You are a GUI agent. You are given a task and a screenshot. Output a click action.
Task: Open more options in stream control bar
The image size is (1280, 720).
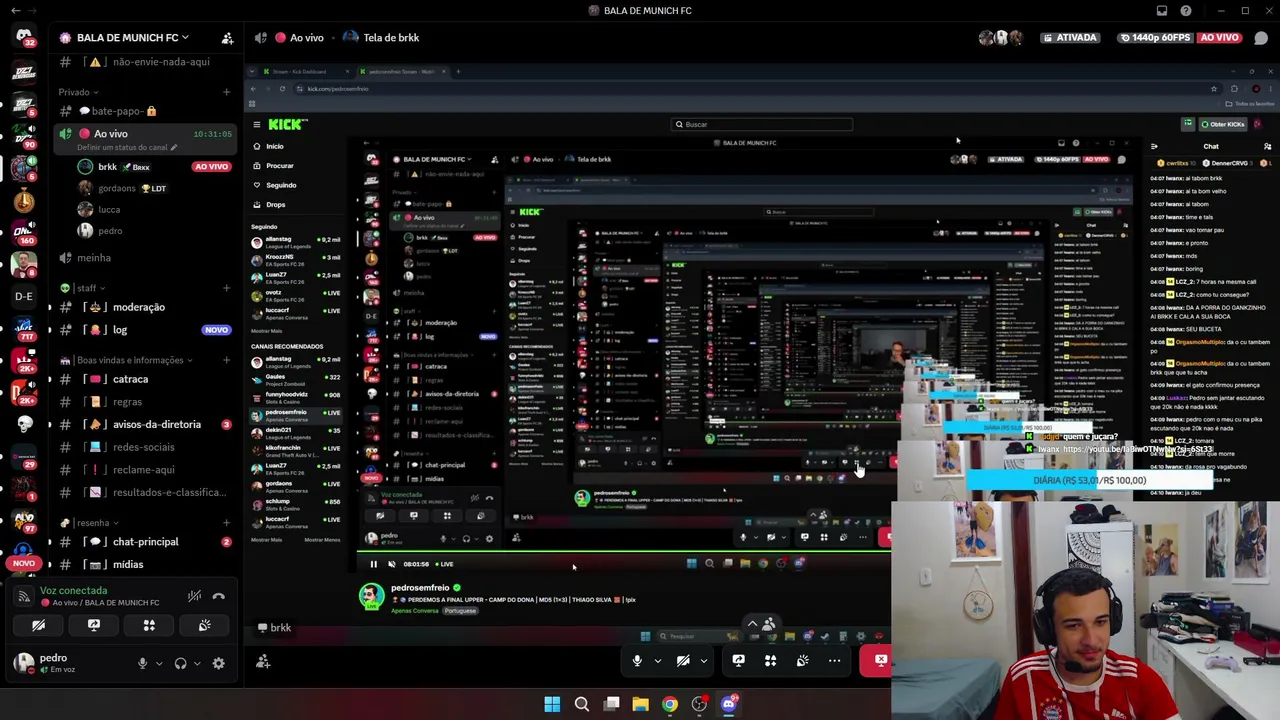click(x=834, y=660)
